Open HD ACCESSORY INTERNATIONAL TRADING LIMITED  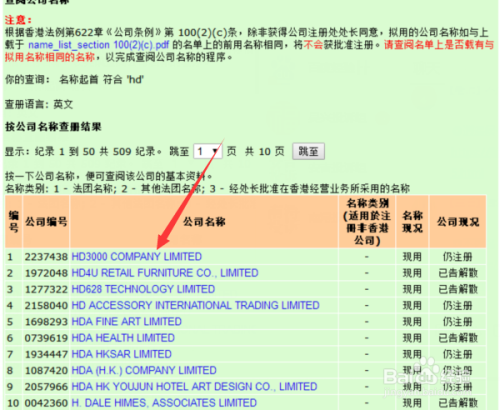click(196, 305)
